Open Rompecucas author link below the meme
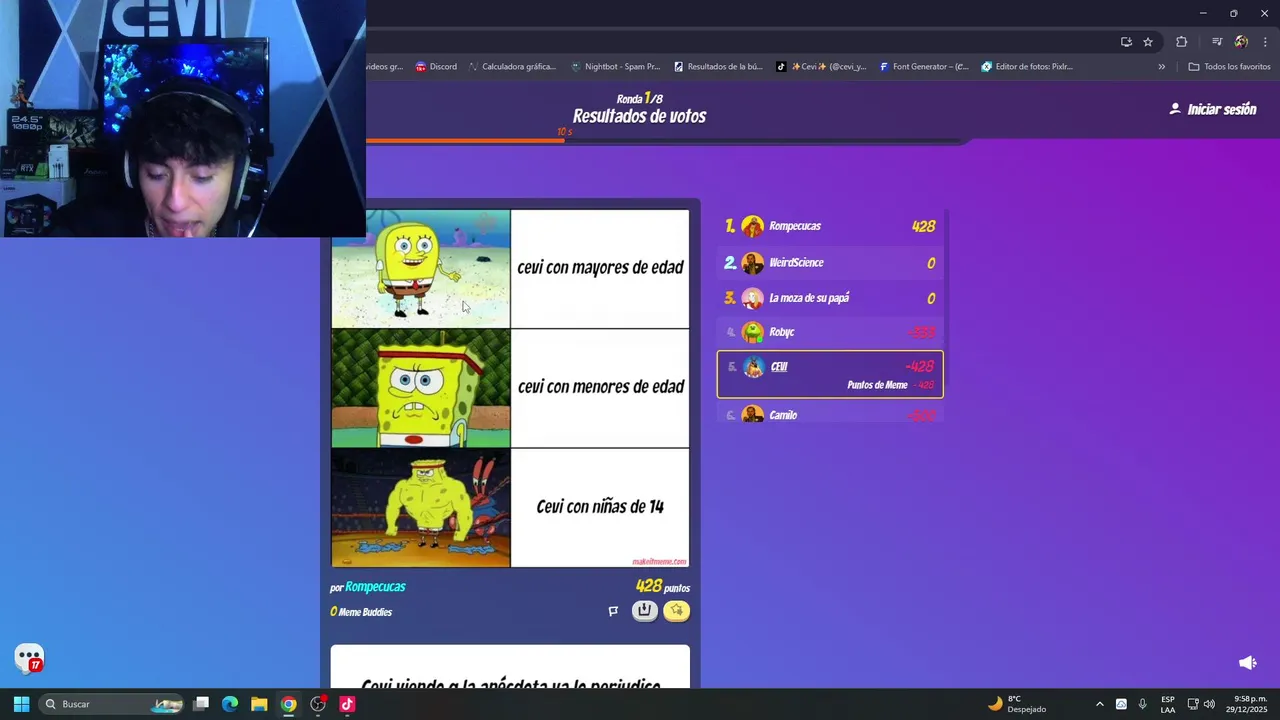The width and height of the screenshot is (1280, 720). click(x=375, y=587)
